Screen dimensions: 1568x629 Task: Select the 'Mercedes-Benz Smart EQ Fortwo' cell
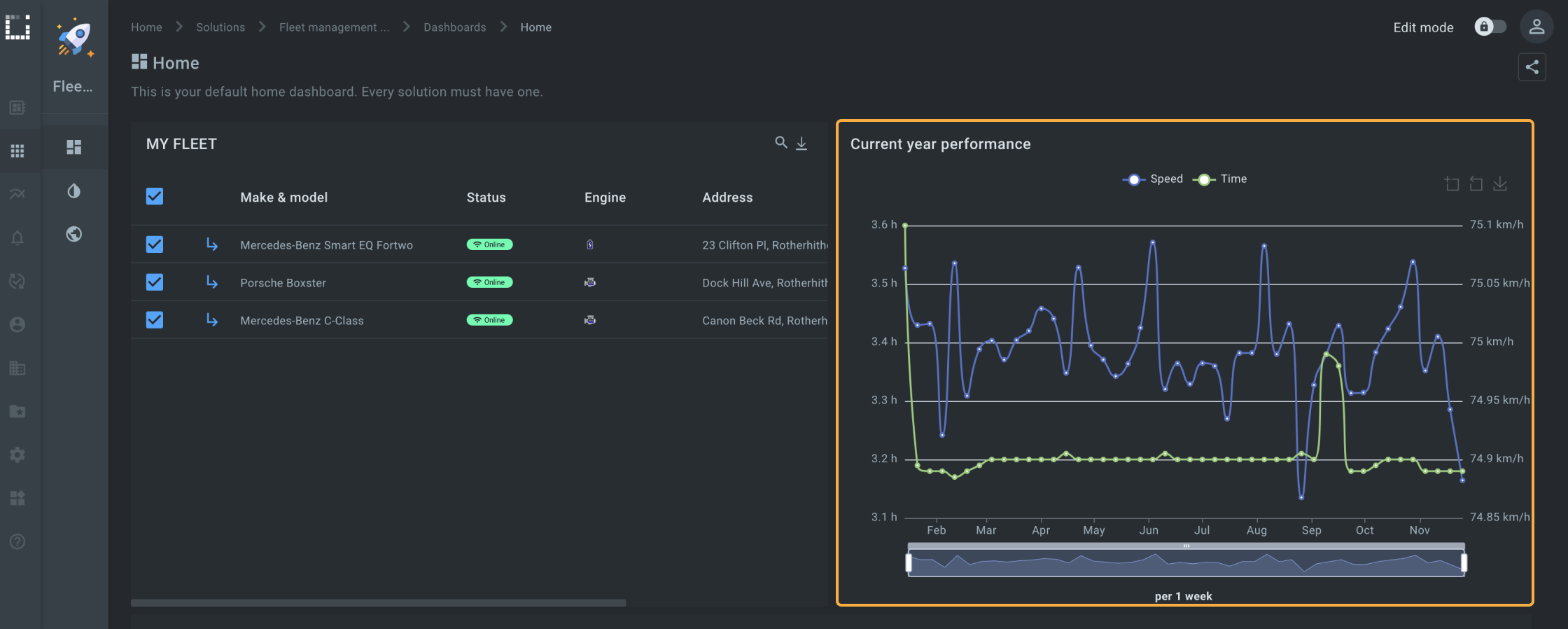(327, 245)
